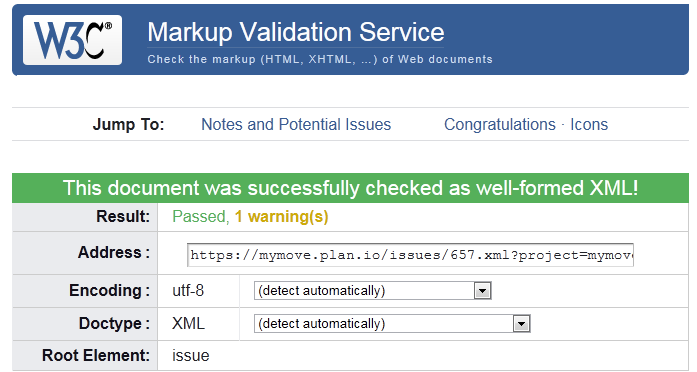Click the issue root element value
This screenshot has width=697, height=372.
[191, 356]
